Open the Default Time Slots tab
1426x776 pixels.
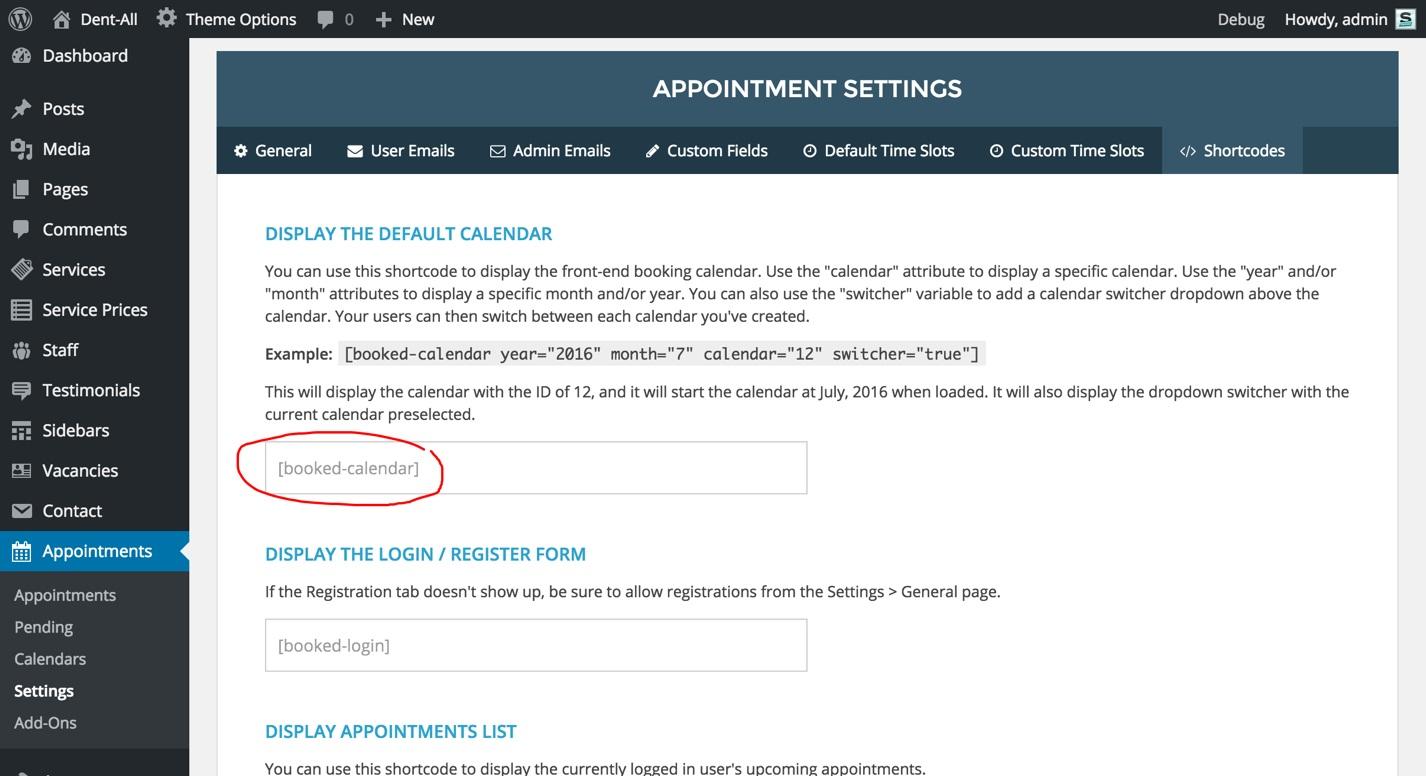(x=878, y=151)
